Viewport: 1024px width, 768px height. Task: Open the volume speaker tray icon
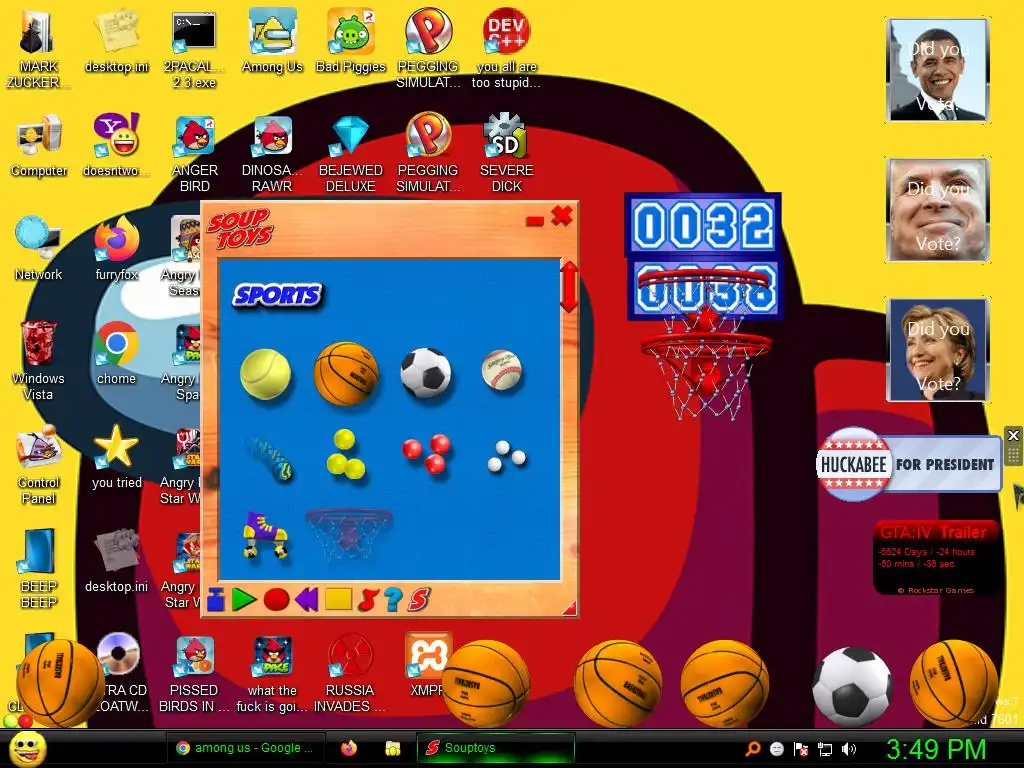[849, 748]
